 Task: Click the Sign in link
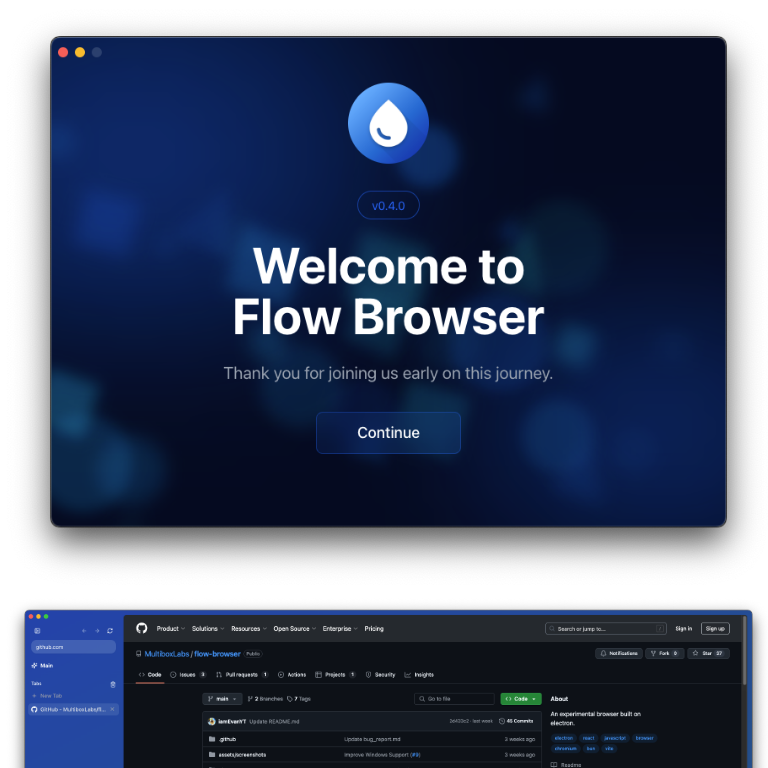[683, 628]
